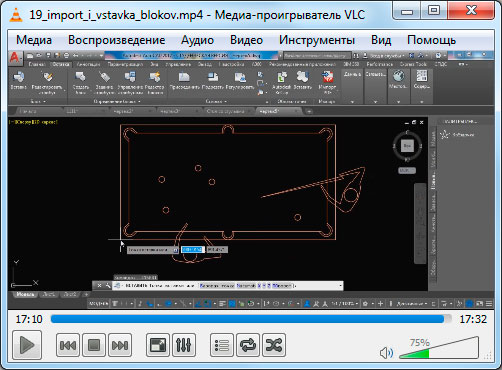Click the Управление атрибутами ribbon icon
The image size is (502, 370).
coord(130,83)
